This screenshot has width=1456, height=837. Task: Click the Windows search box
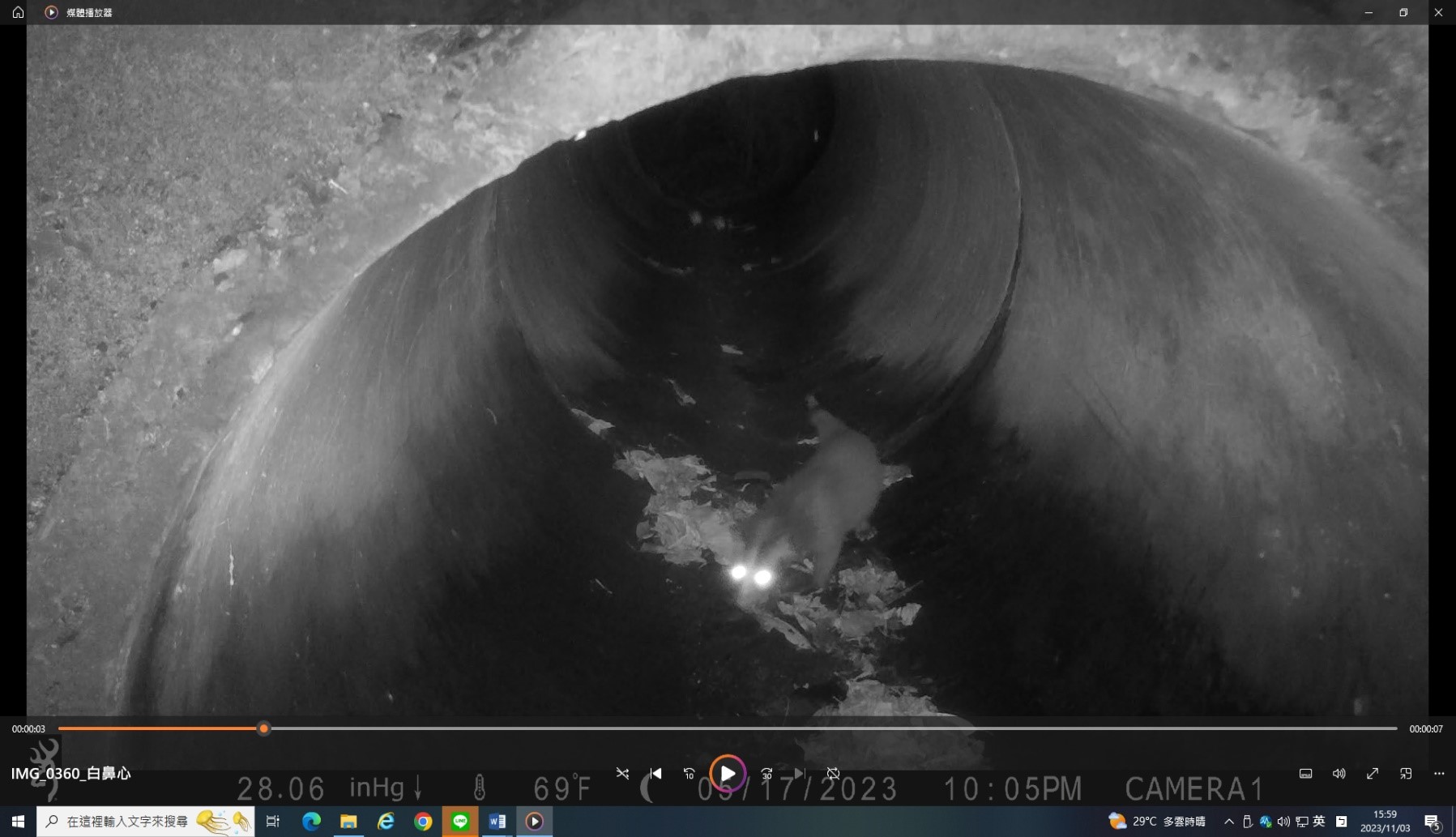coord(146,822)
